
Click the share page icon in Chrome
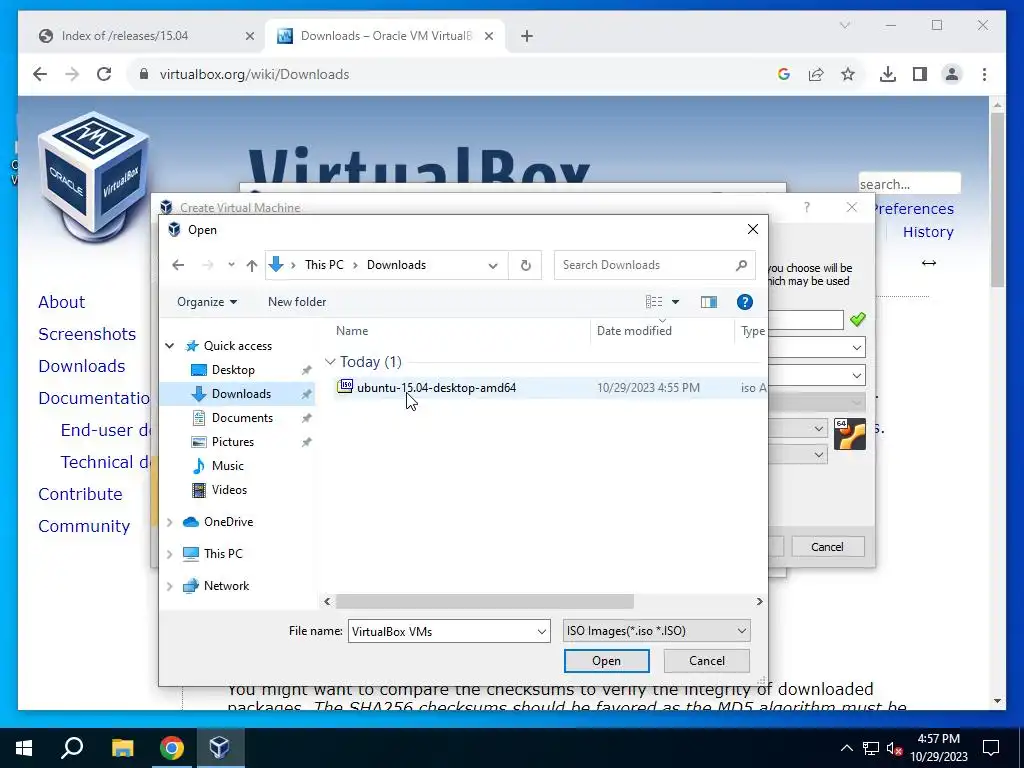tap(816, 74)
